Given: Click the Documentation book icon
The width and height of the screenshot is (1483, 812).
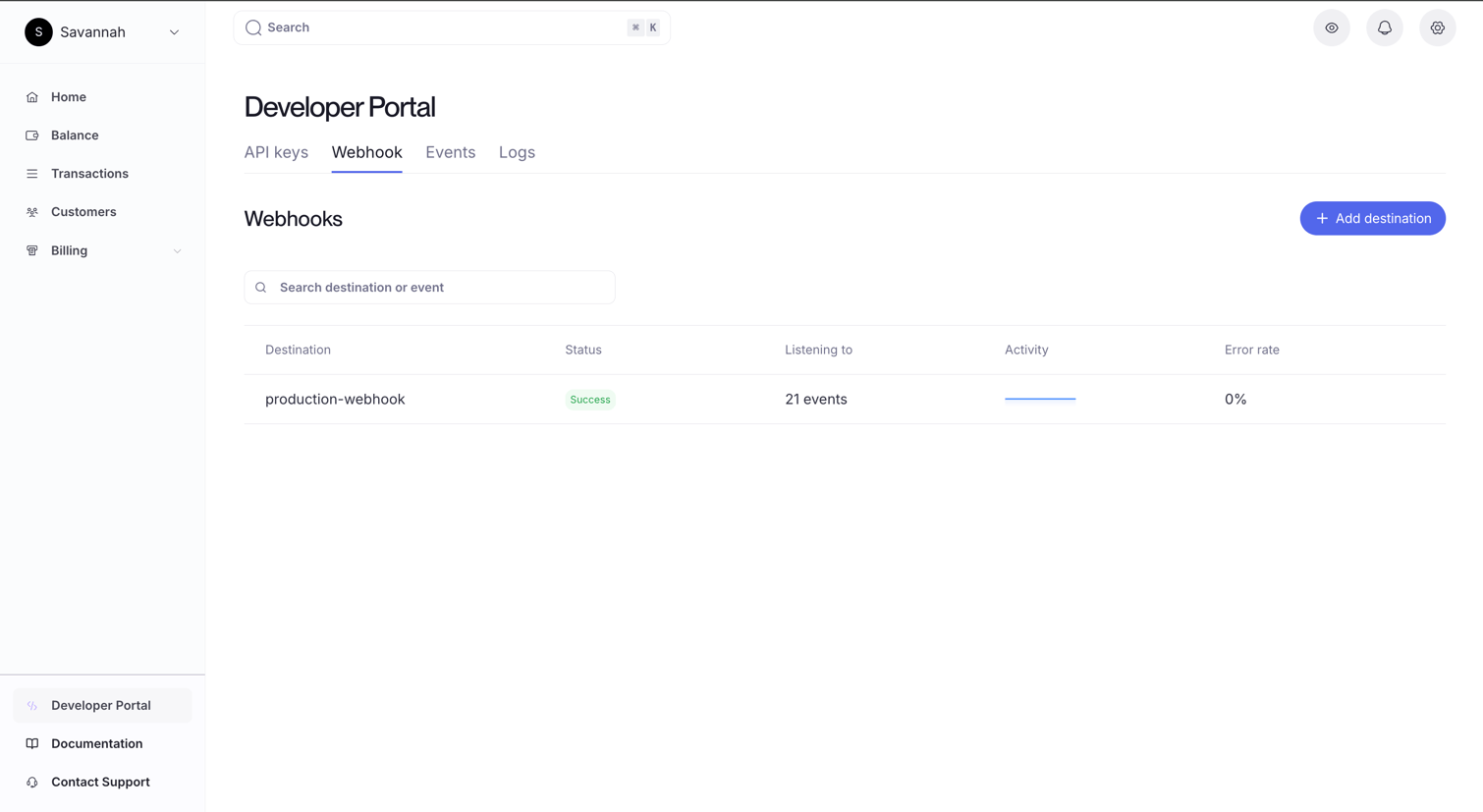Looking at the screenshot, I should click(32, 743).
